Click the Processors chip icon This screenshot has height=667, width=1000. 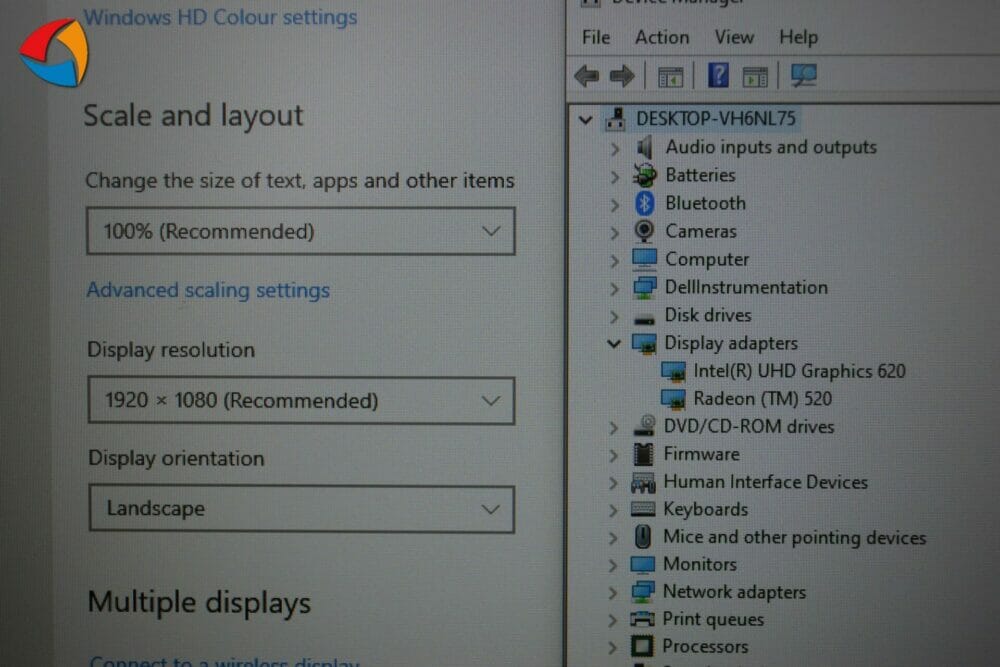(x=642, y=646)
